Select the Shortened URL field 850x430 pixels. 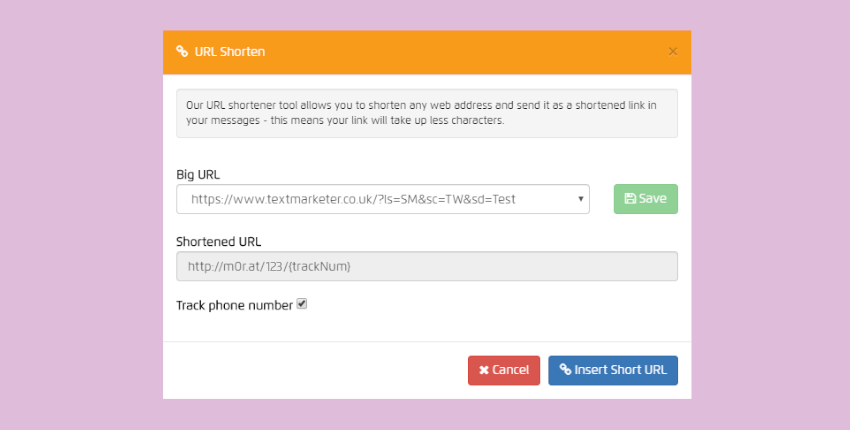[x=427, y=266]
